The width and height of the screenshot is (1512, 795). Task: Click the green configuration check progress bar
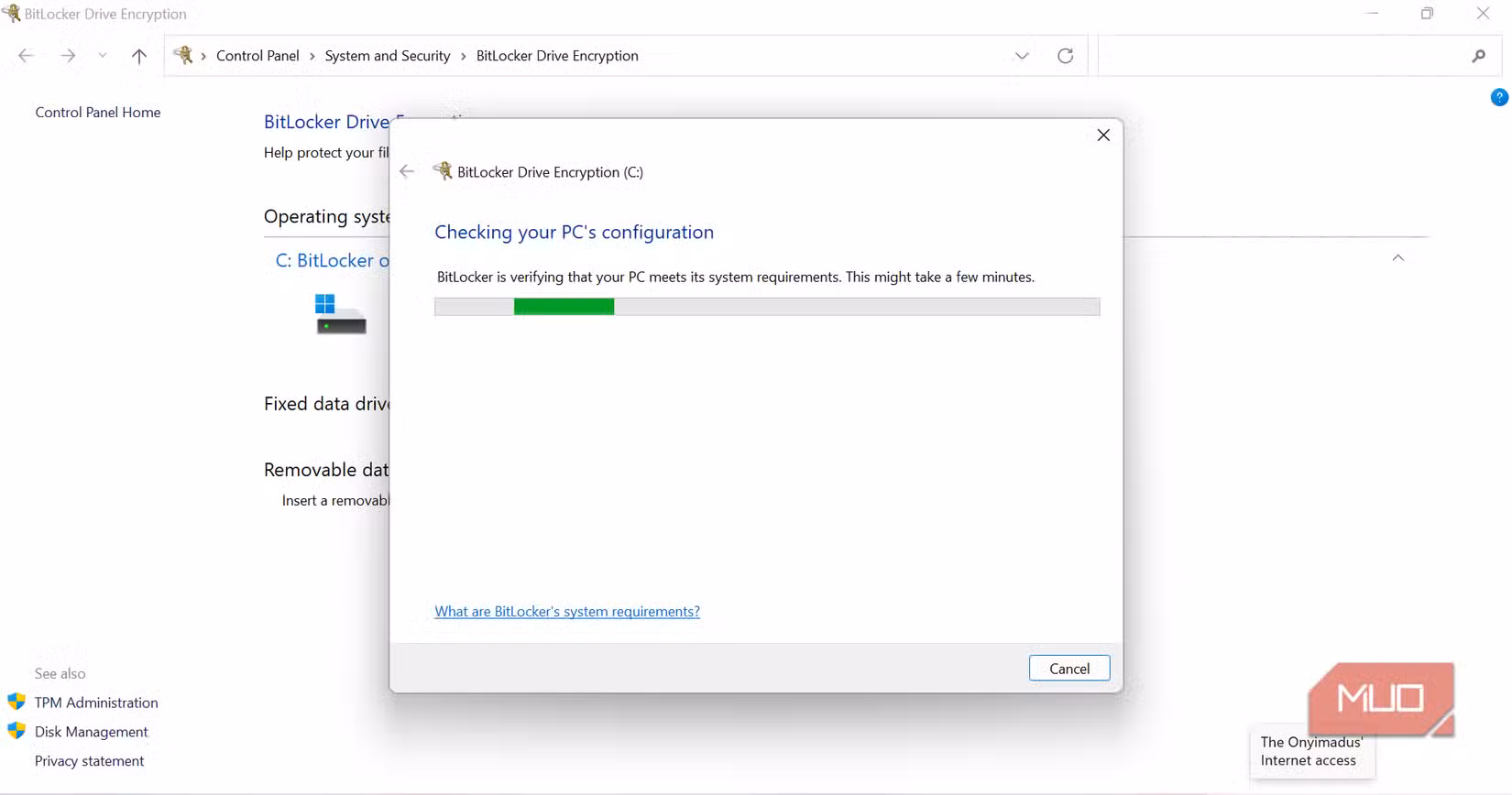click(x=767, y=307)
